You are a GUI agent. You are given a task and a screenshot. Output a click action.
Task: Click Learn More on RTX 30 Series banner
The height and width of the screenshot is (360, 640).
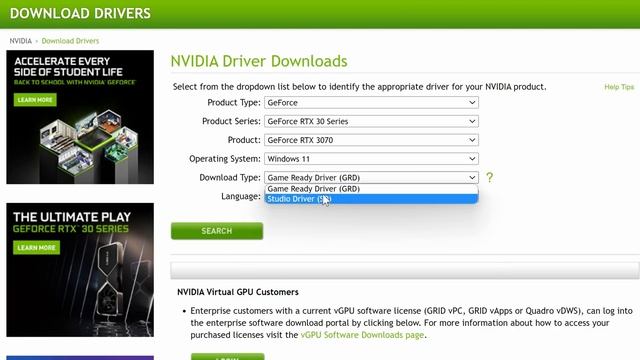pos(36,248)
